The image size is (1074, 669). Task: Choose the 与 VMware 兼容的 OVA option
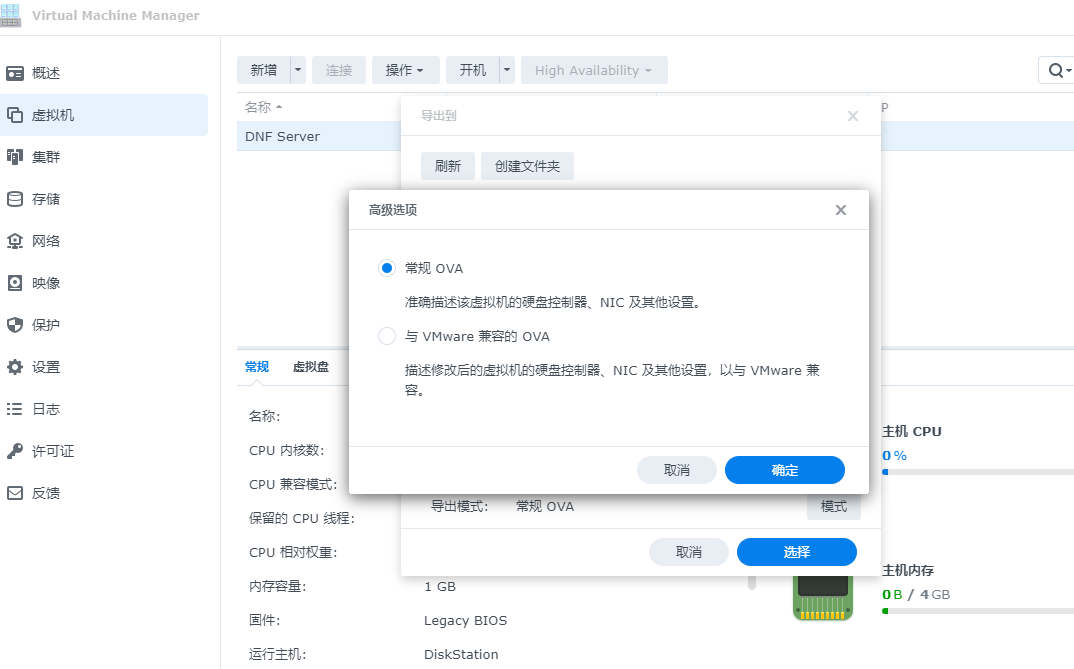pyautogui.click(x=387, y=336)
